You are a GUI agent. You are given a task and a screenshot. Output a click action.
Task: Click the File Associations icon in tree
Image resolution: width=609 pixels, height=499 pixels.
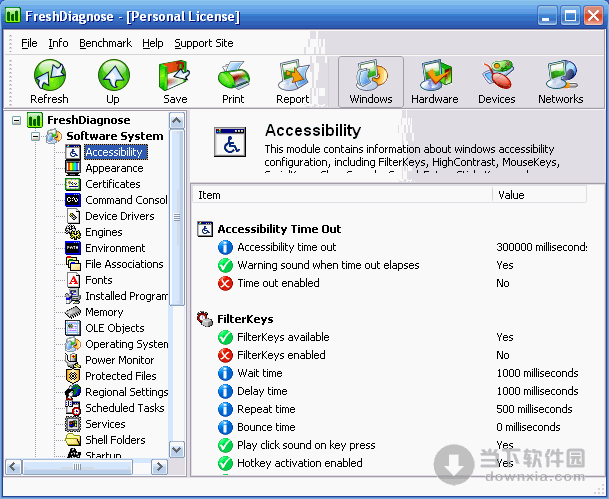point(73,264)
